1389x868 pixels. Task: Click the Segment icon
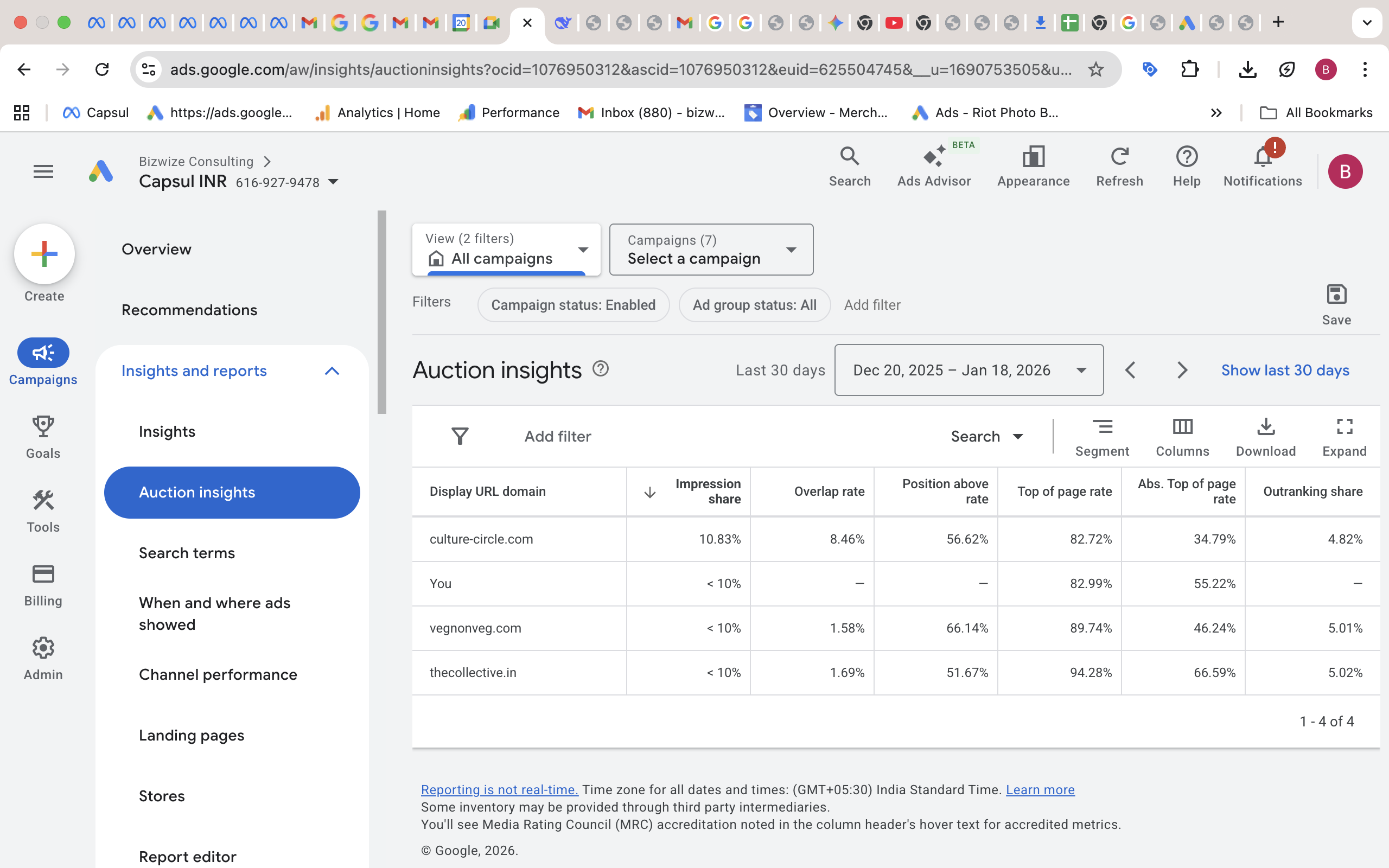coord(1101,436)
